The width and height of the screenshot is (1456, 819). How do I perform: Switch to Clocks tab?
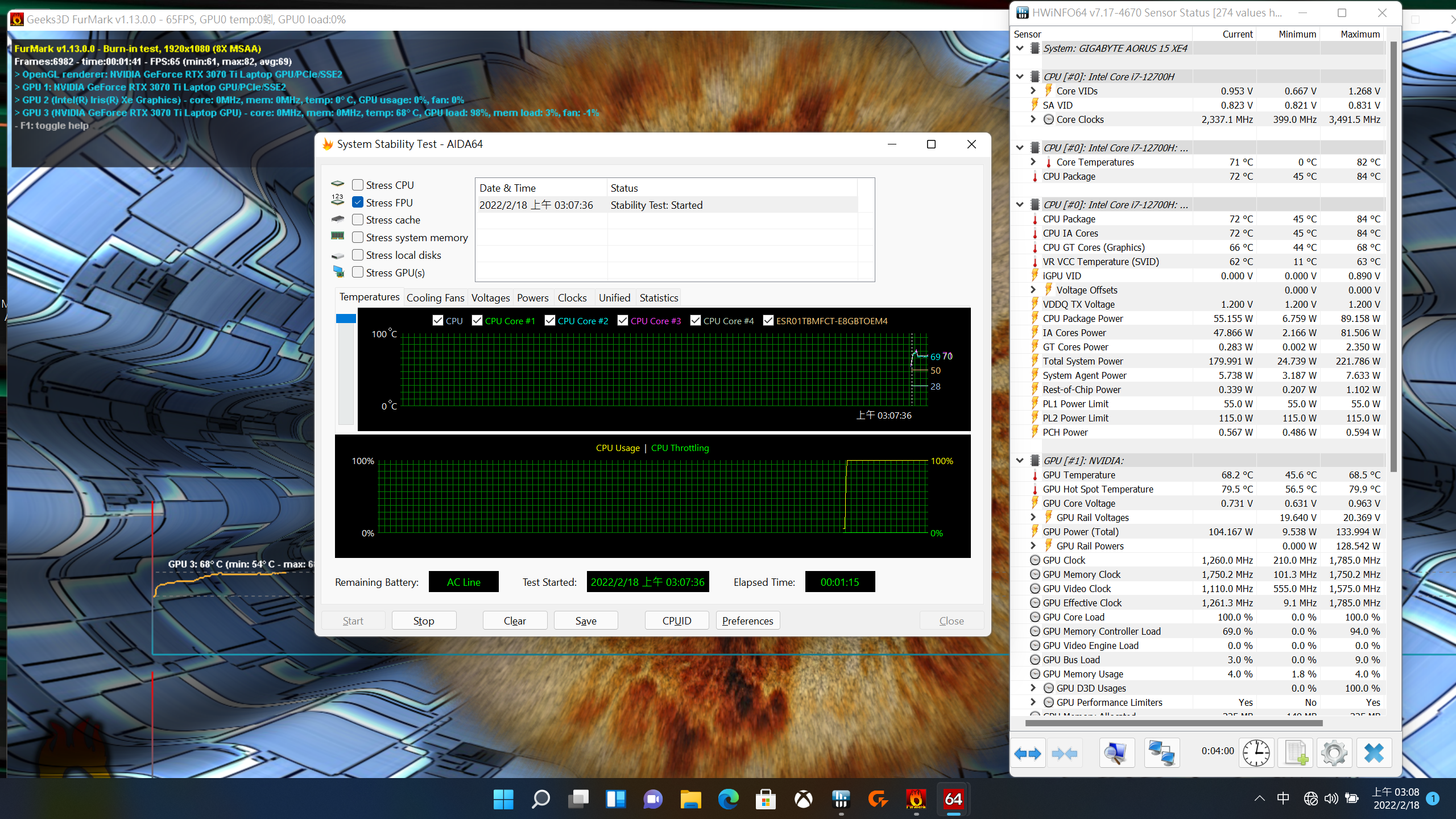click(572, 297)
